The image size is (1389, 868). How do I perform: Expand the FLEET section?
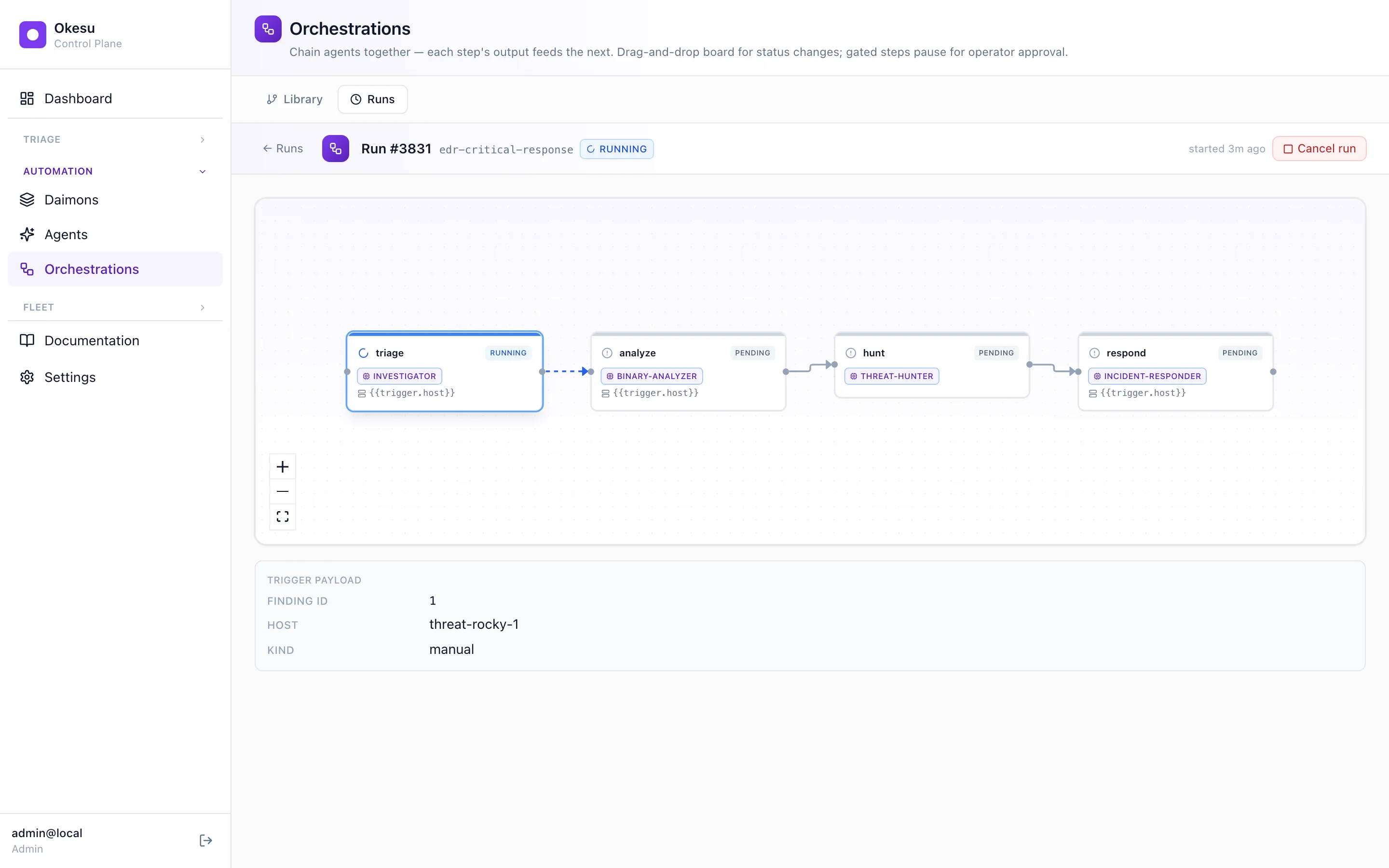115,307
